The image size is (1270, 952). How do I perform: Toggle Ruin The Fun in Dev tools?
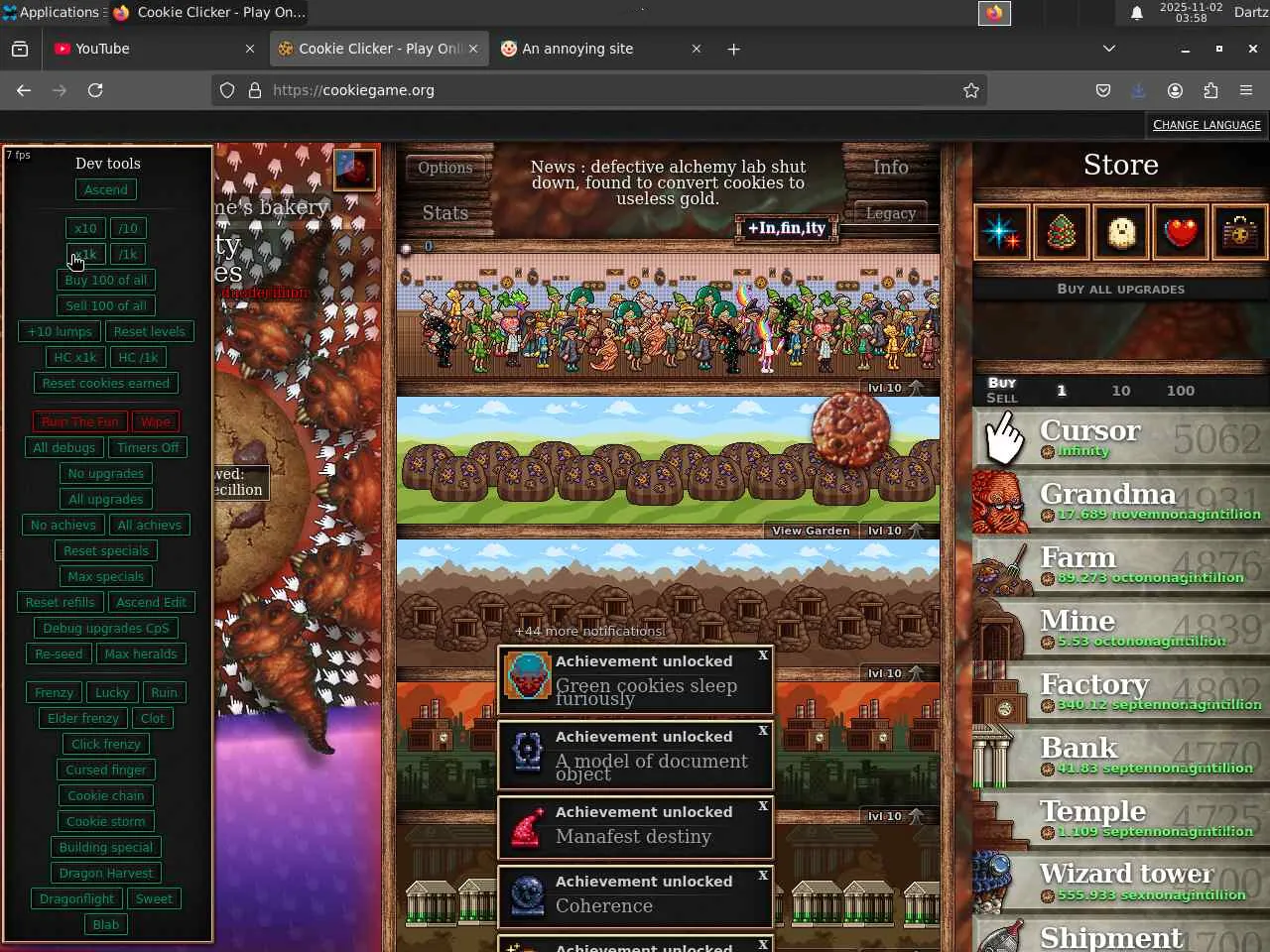tap(80, 421)
